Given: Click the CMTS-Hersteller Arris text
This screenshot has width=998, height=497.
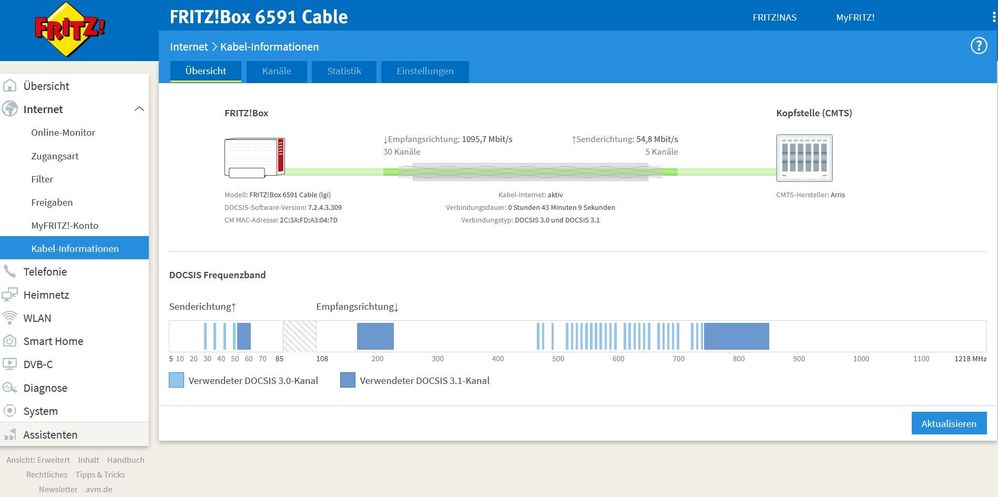Looking at the screenshot, I should pyautogui.click(x=810, y=195).
